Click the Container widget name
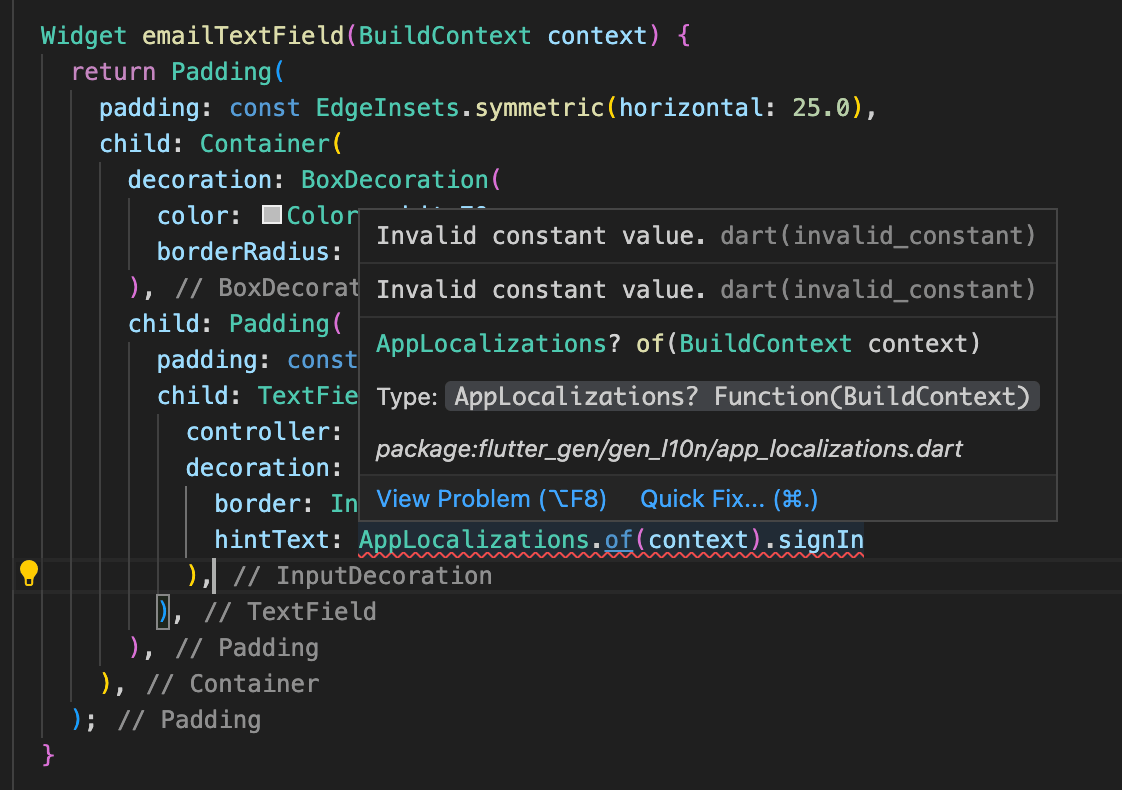 pyautogui.click(x=265, y=144)
